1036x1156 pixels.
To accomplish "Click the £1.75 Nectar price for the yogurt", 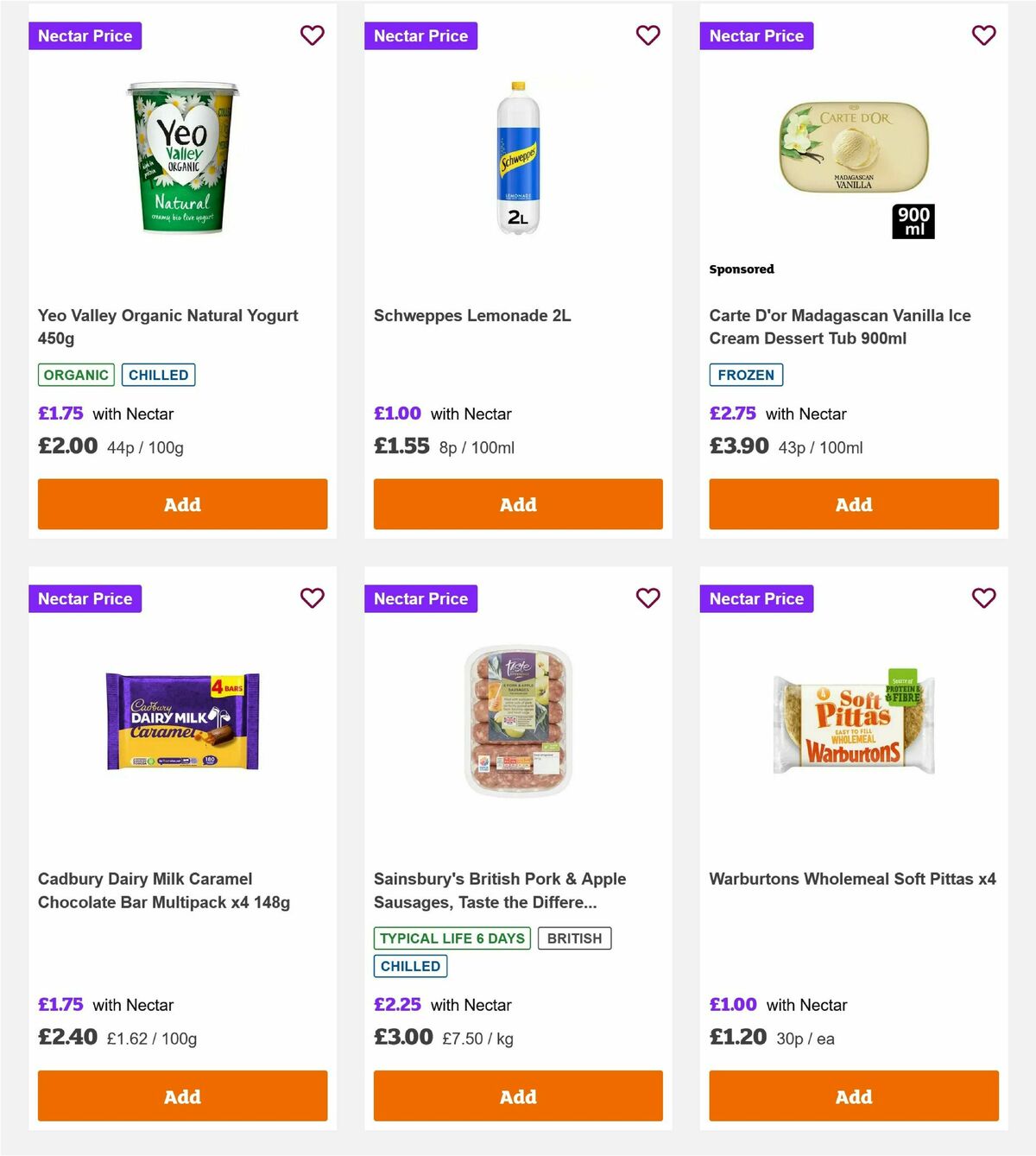I will coord(60,414).
